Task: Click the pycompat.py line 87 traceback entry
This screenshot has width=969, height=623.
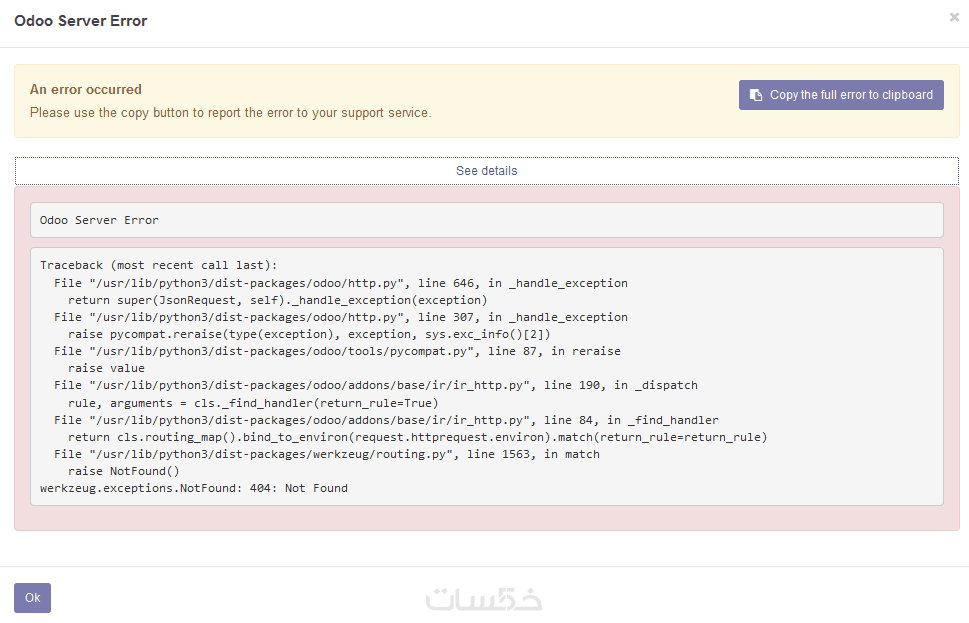Action: pyautogui.click(x=337, y=351)
